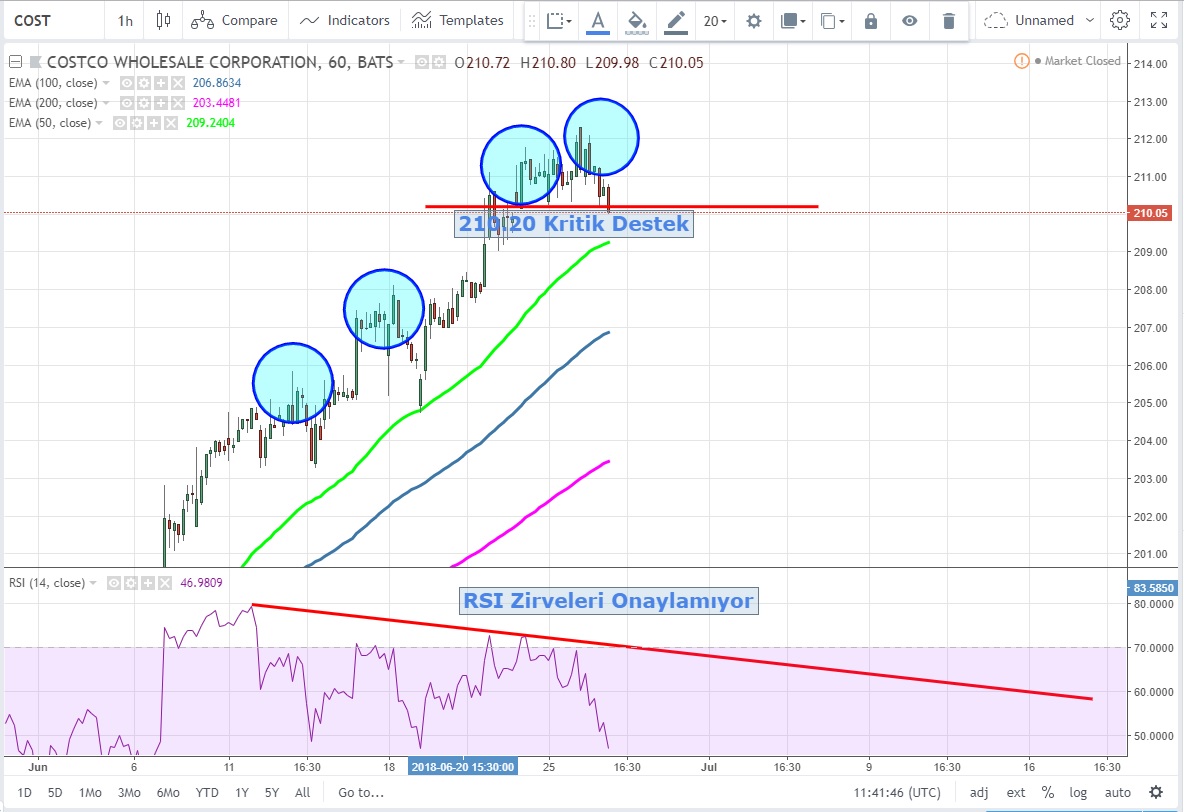Open drawing settings gear in floating toolbar
1184x812 pixels.
point(754,20)
